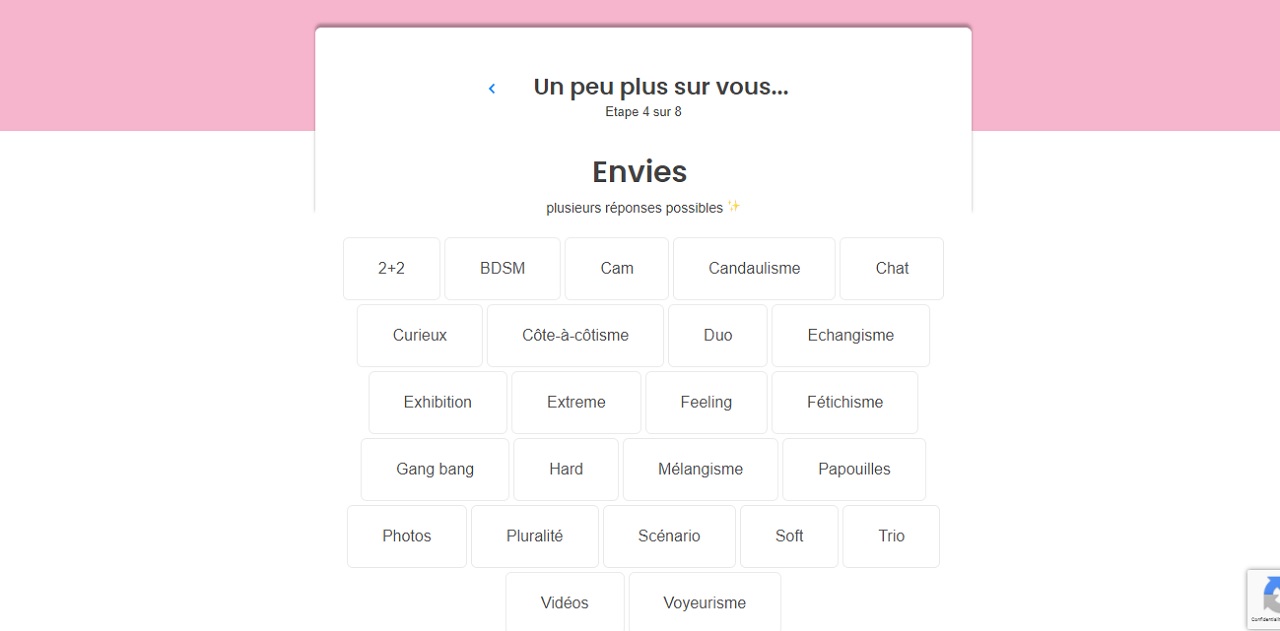Choose the "Echangisme" option
The image size is (1280, 631).
(x=850, y=335)
